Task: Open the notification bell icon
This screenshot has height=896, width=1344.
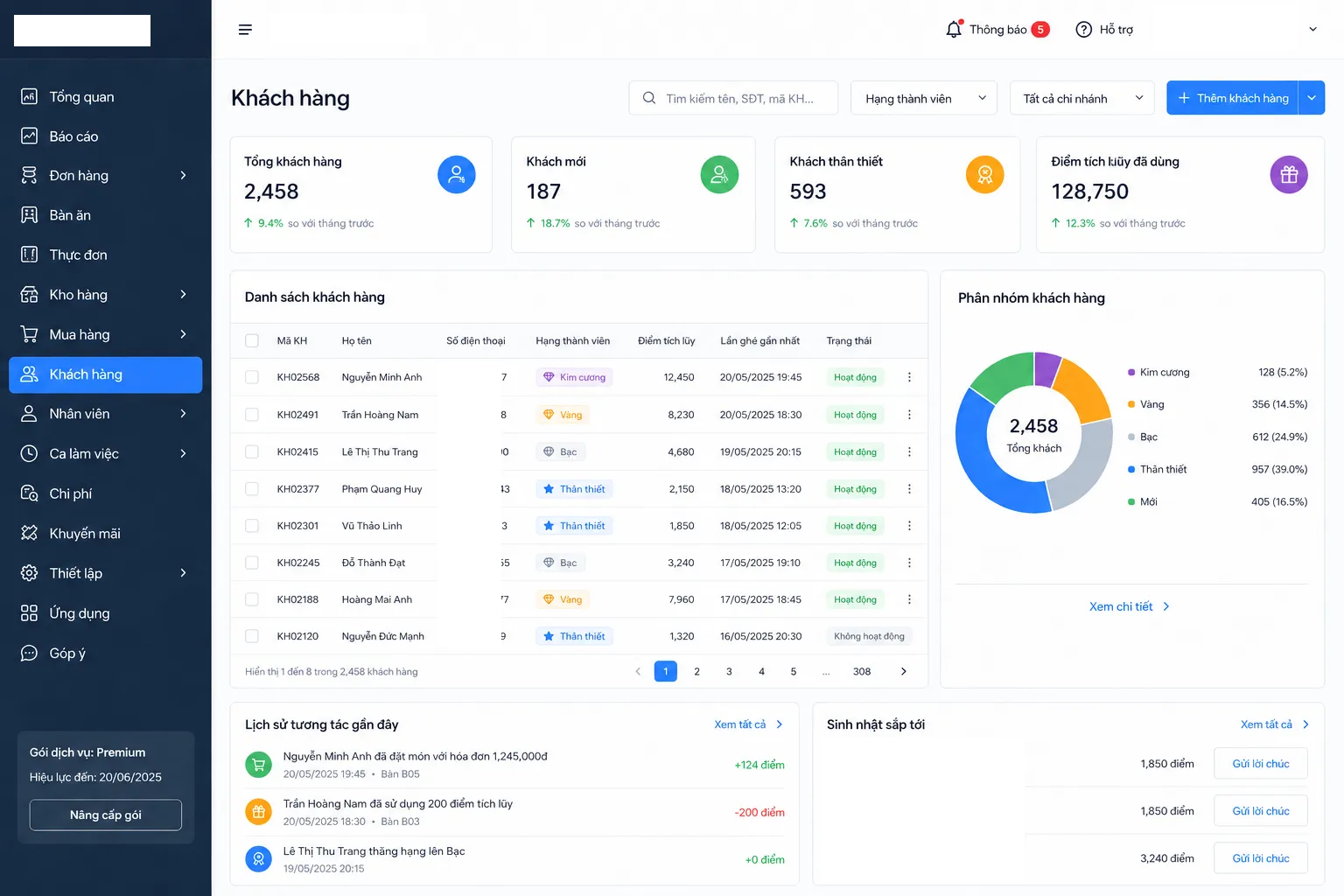Action: click(954, 30)
